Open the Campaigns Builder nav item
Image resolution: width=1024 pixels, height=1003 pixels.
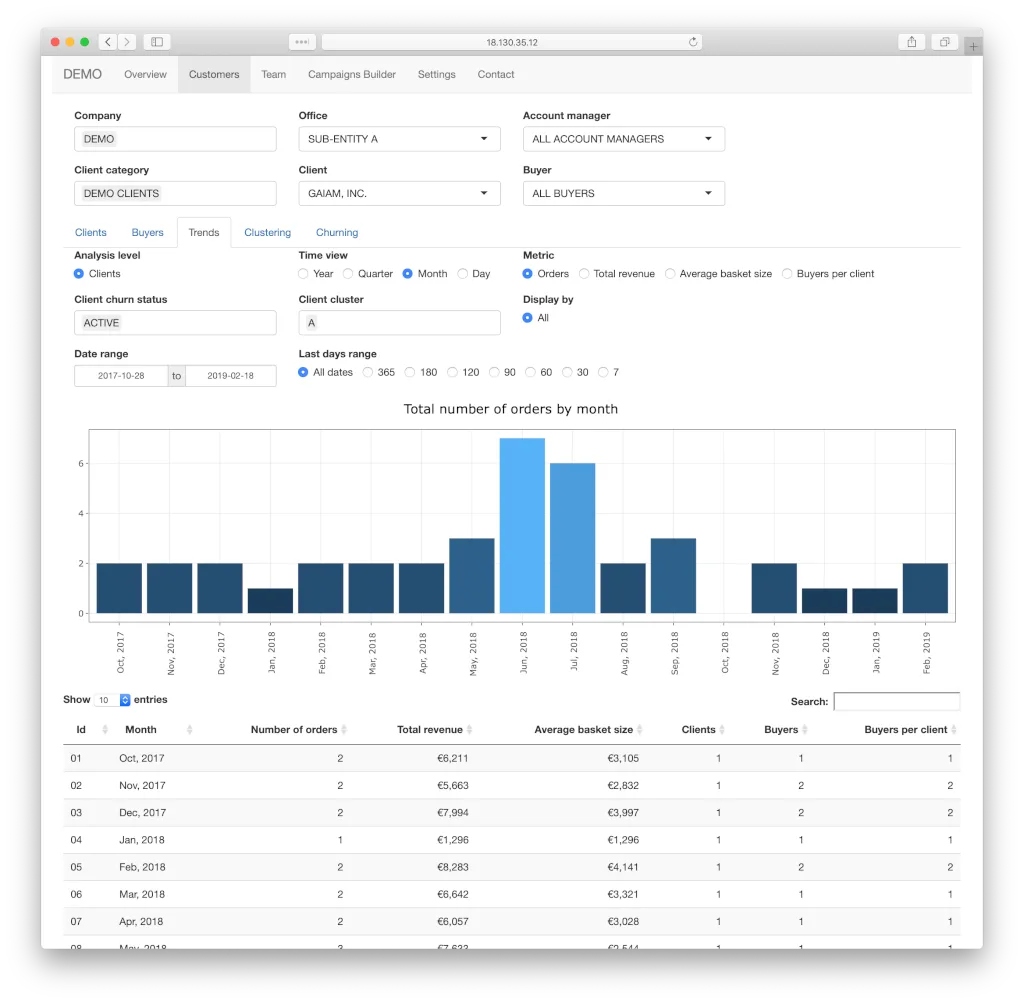tap(352, 74)
